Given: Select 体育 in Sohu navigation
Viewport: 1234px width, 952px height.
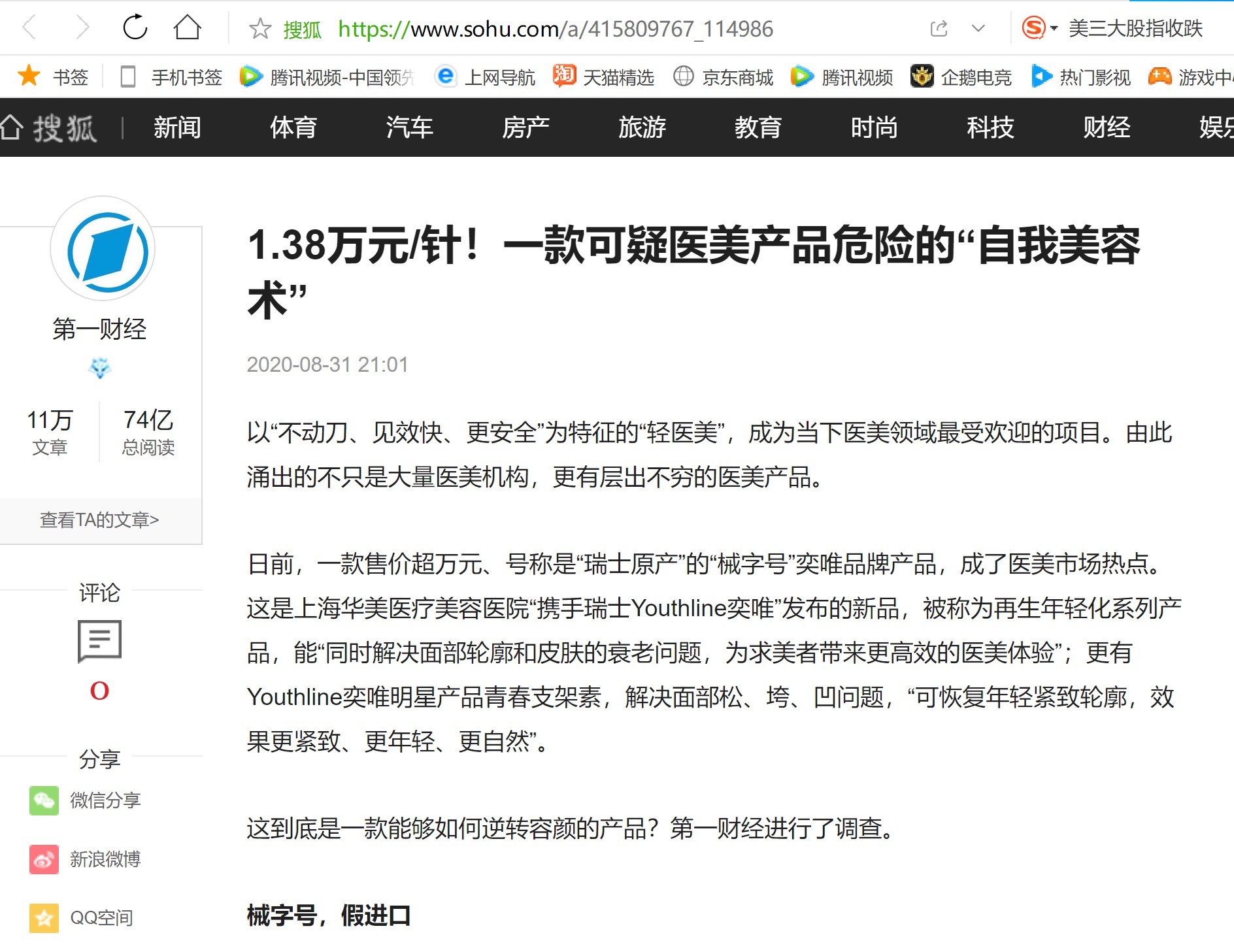Looking at the screenshot, I should pyautogui.click(x=293, y=127).
